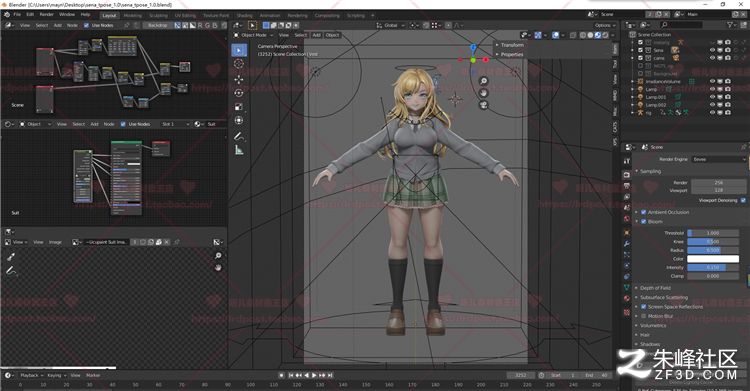
Task: Jump to the timeline start frame button
Action: click(291, 375)
